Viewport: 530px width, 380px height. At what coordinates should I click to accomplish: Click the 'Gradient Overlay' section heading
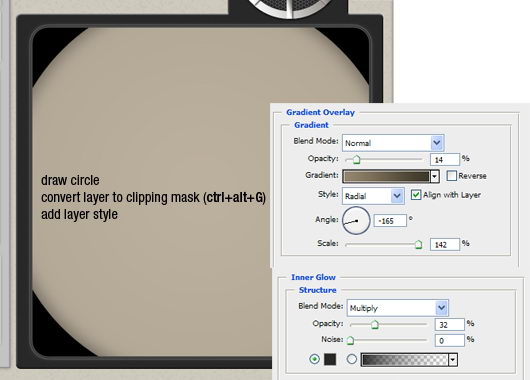click(x=320, y=112)
